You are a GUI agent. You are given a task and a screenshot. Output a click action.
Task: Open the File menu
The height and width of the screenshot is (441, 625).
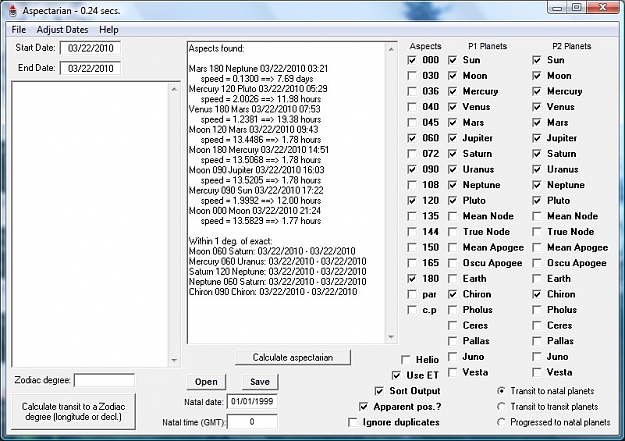point(19,30)
